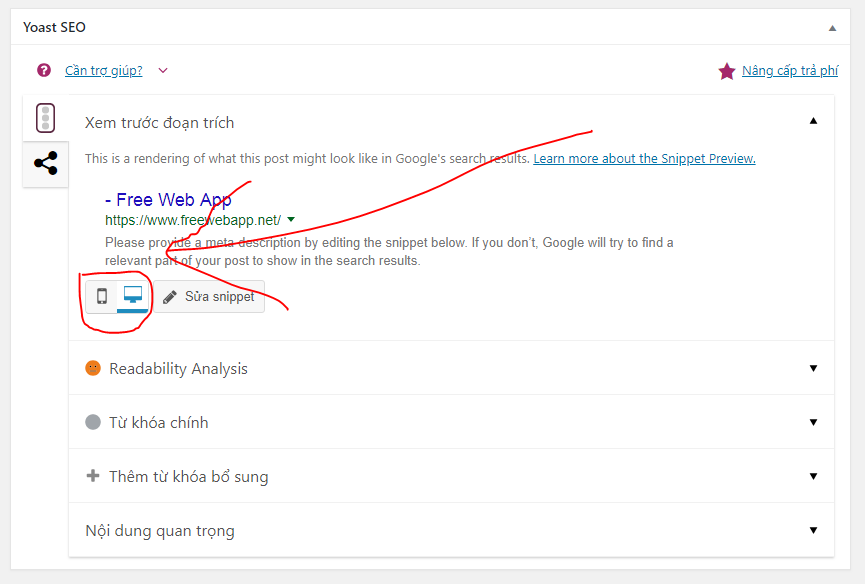
Task: Click the plus icon for Thêm từ khóa bổ sung
Action: pos(93,476)
